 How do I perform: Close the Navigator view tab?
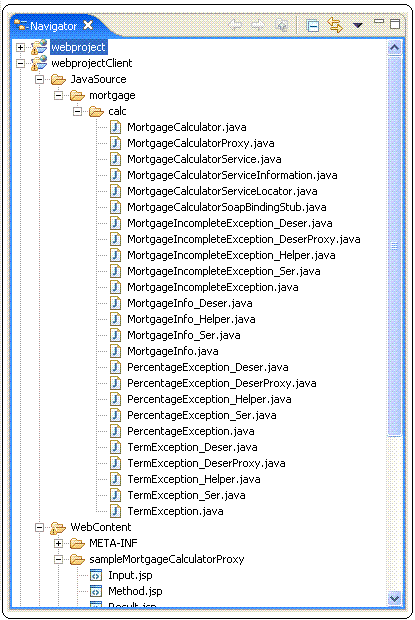pos(89,26)
